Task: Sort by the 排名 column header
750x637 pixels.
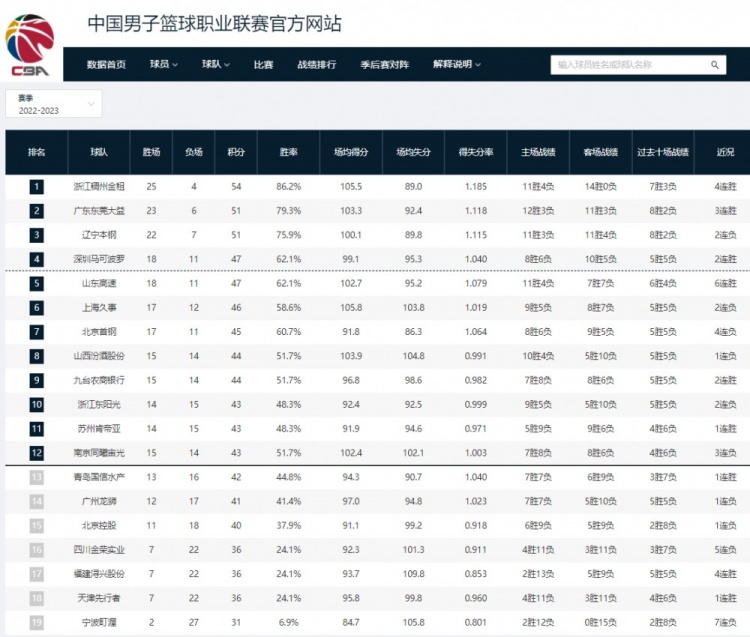Action: pyautogui.click(x=37, y=152)
